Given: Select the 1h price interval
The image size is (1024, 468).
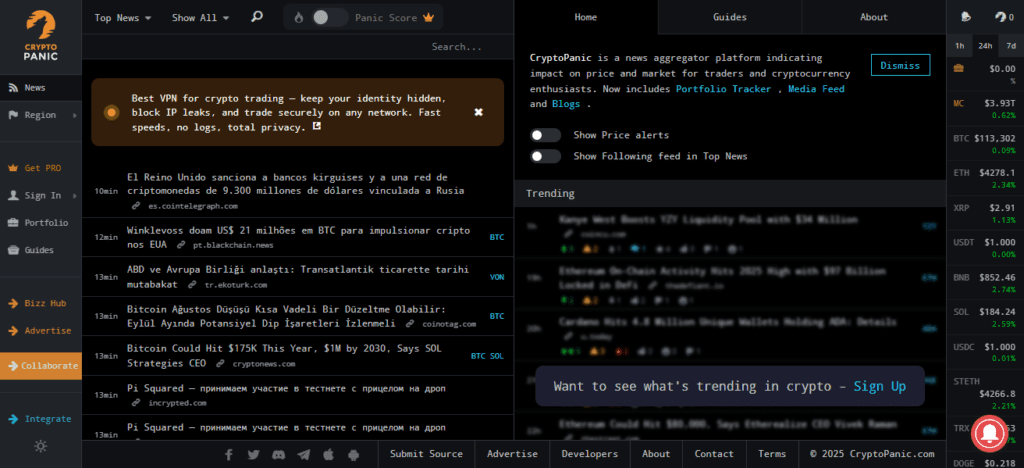Looking at the screenshot, I should click(959, 46).
